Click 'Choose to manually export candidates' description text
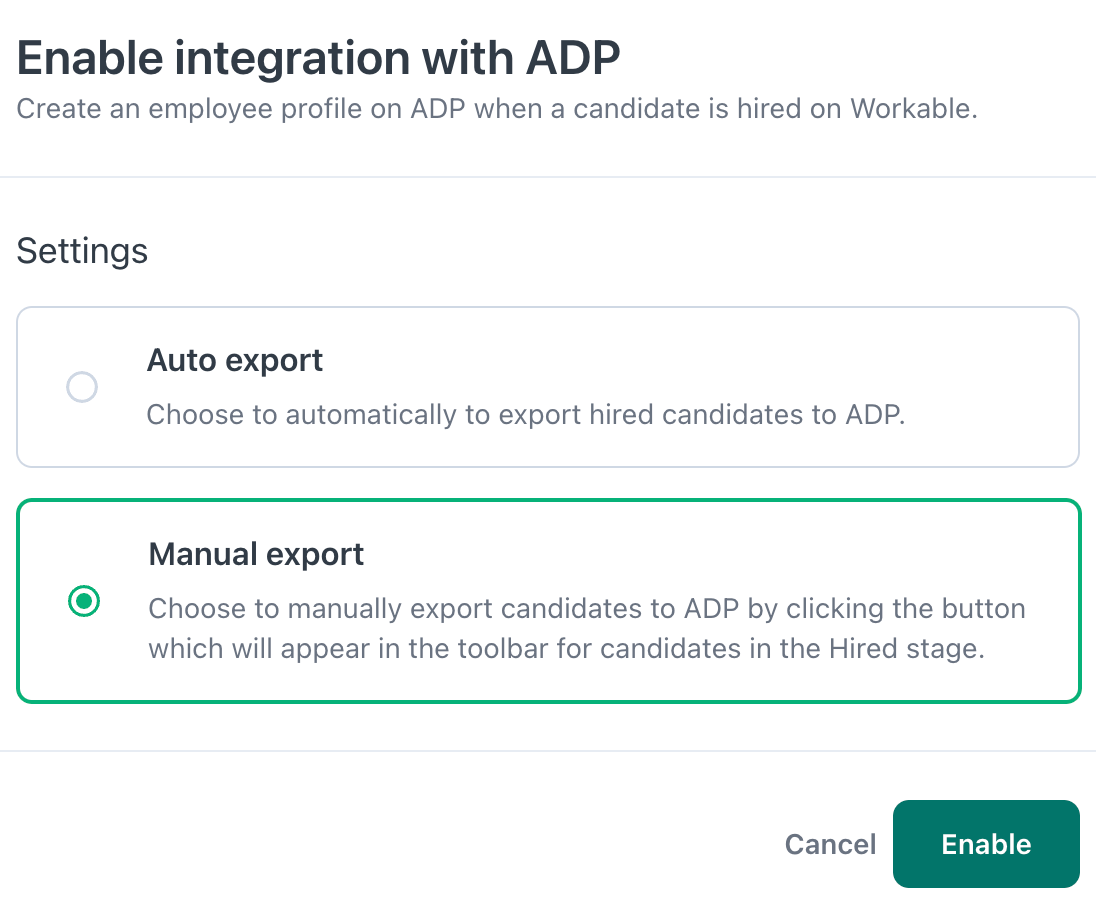 [x=586, y=629]
